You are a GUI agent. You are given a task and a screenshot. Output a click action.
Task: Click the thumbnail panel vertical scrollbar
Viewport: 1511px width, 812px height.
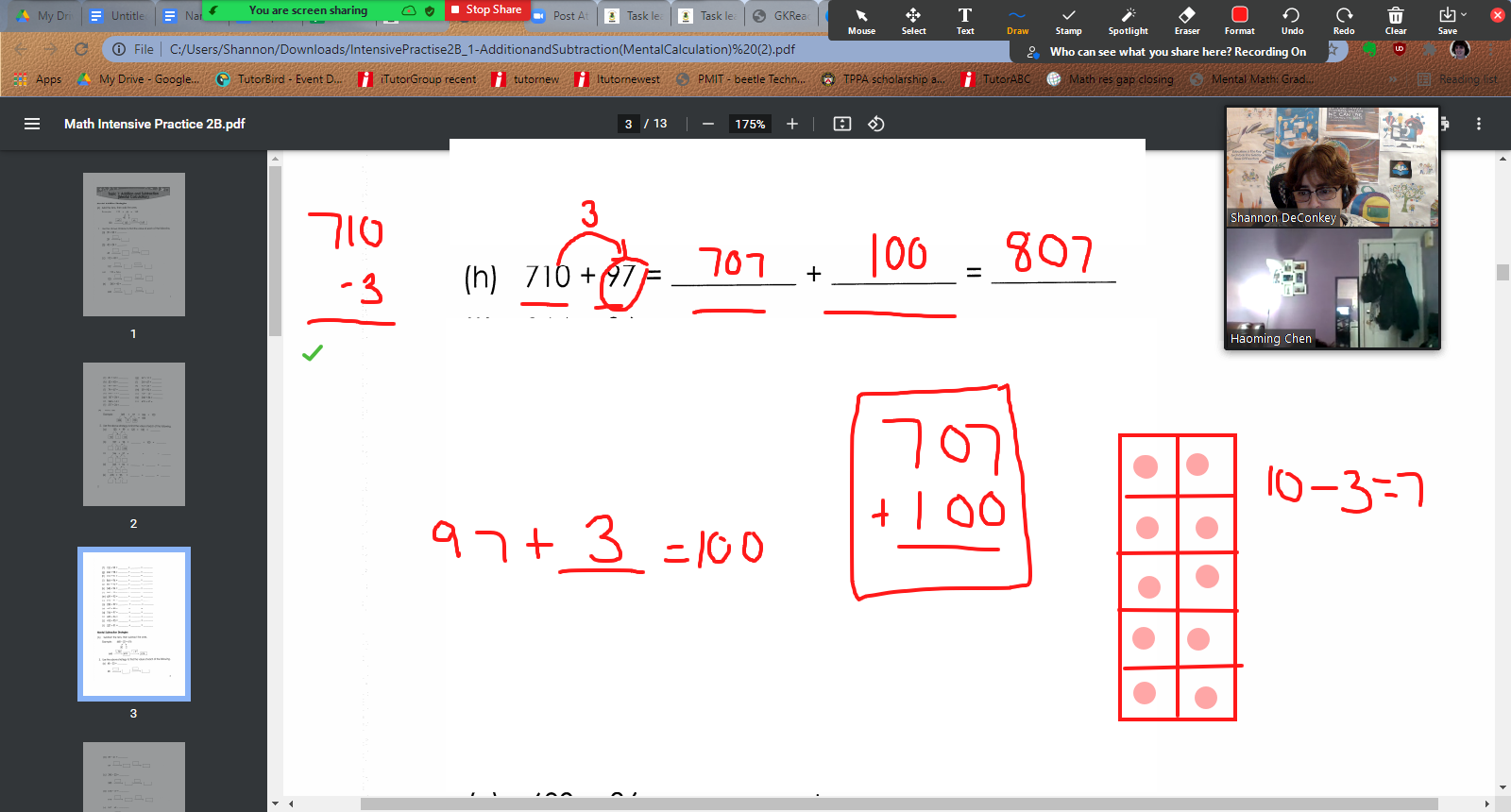pyautogui.click(x=275, y=251)
